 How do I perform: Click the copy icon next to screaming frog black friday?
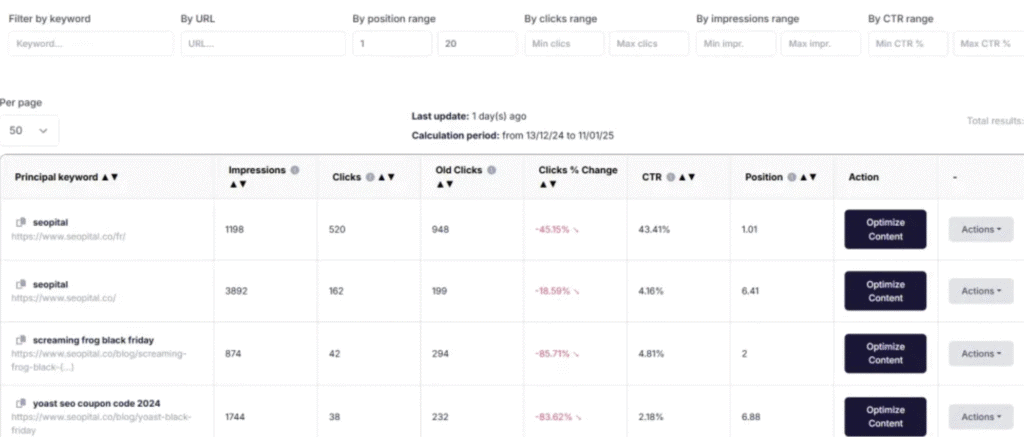(20, 340)
